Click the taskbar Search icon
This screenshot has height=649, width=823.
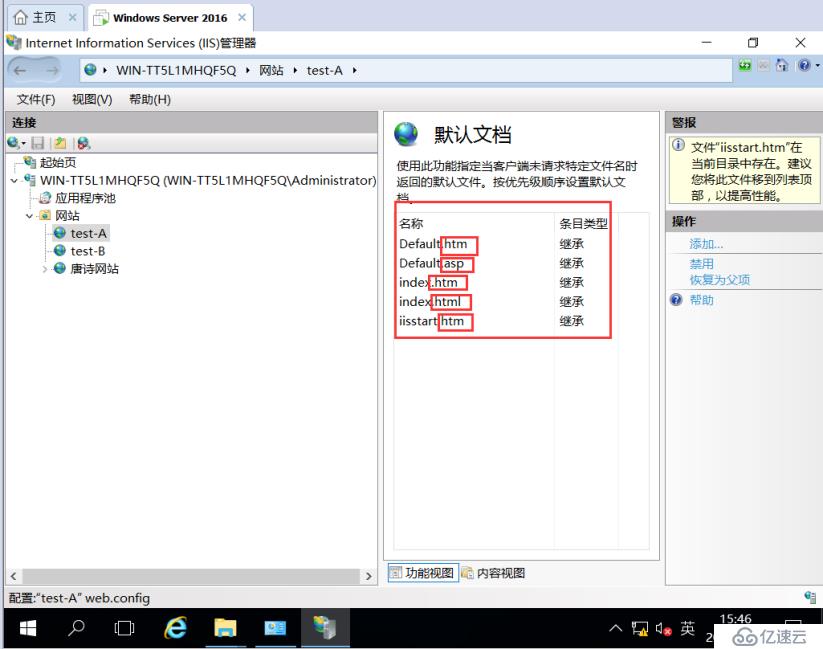pos(76,628)
